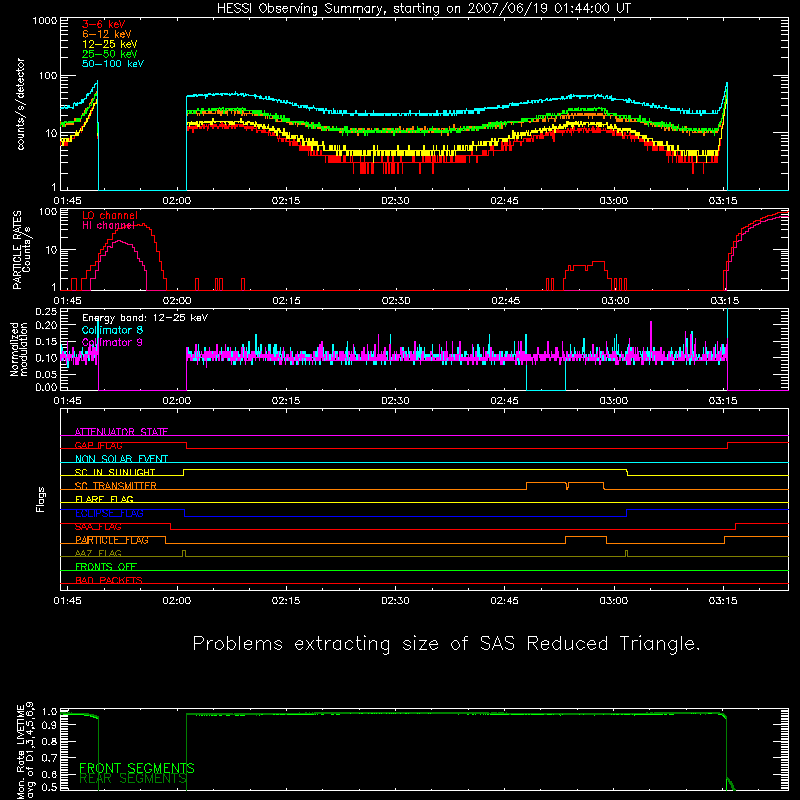Select the Collimator 8 legend label

[x=112, y=330]
